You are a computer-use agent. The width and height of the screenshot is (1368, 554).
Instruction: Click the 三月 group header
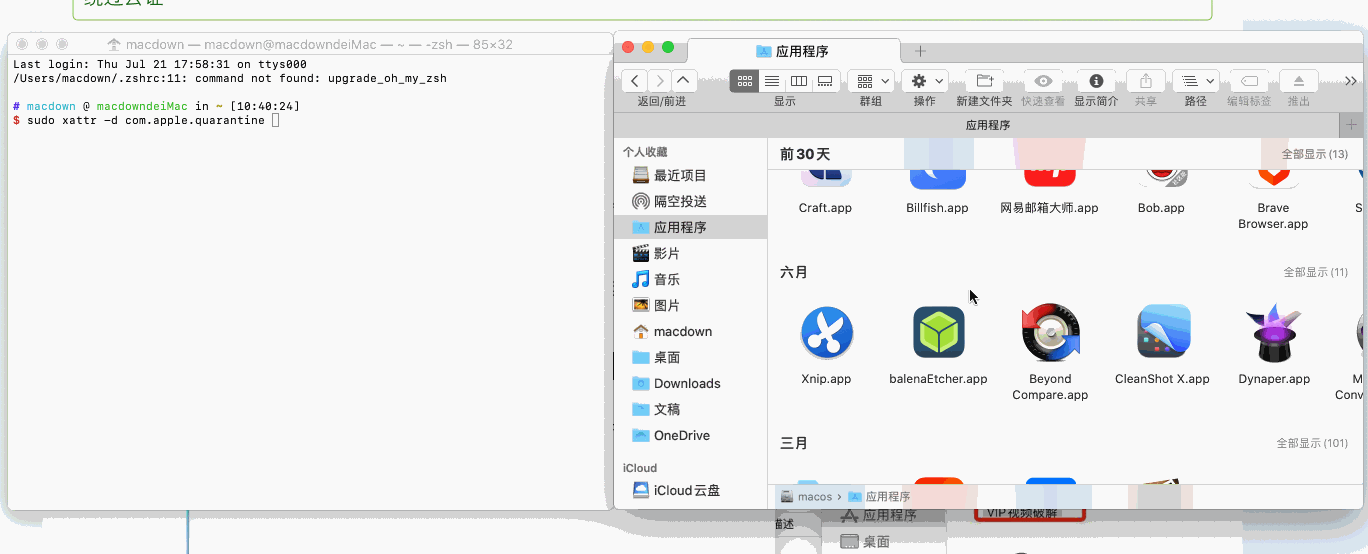pos(794,443)
